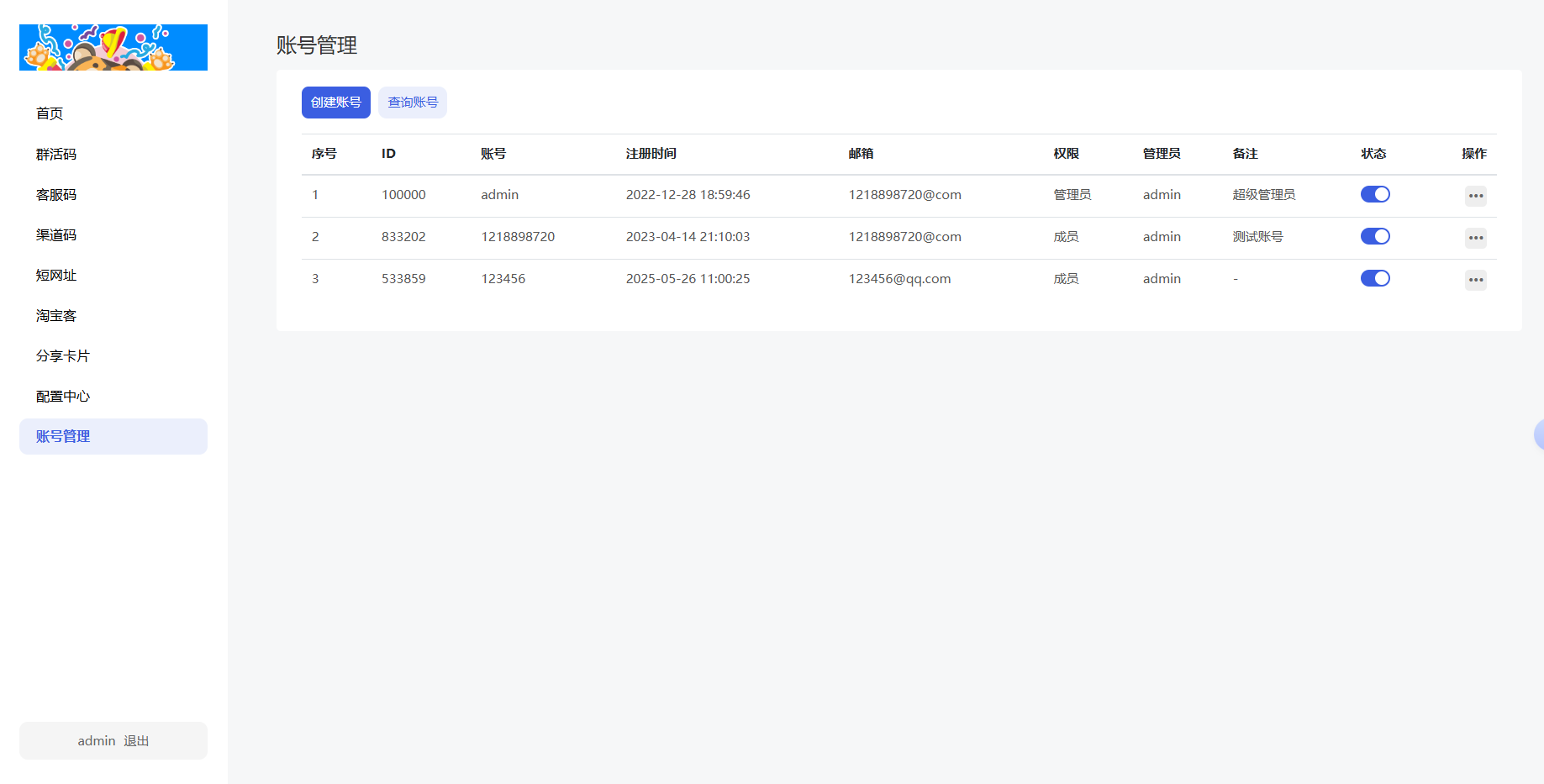Click the active 账号管理 sidebar item

[x=113, y=436]
